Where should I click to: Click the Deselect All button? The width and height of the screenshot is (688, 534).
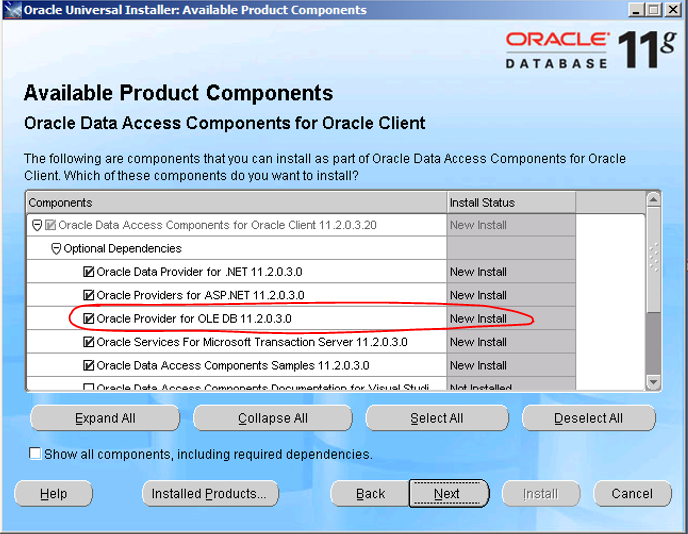(588, 418)
